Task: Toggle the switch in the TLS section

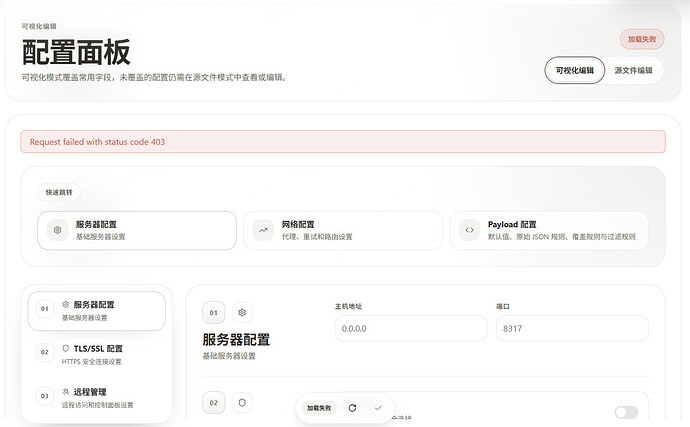Action: [627, 412]
